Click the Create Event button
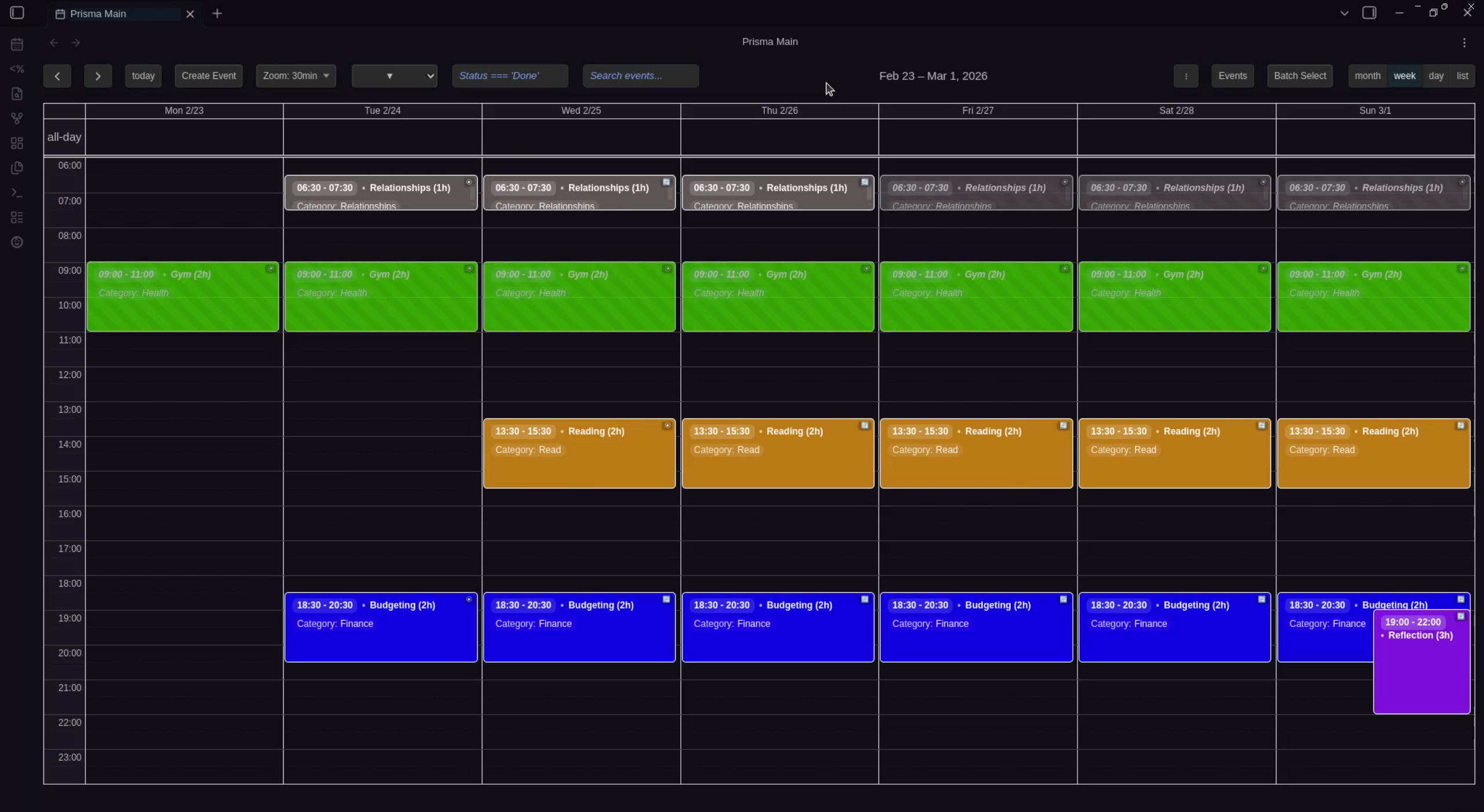This screenshot has width=1484, height=812. tap(209, 76)
